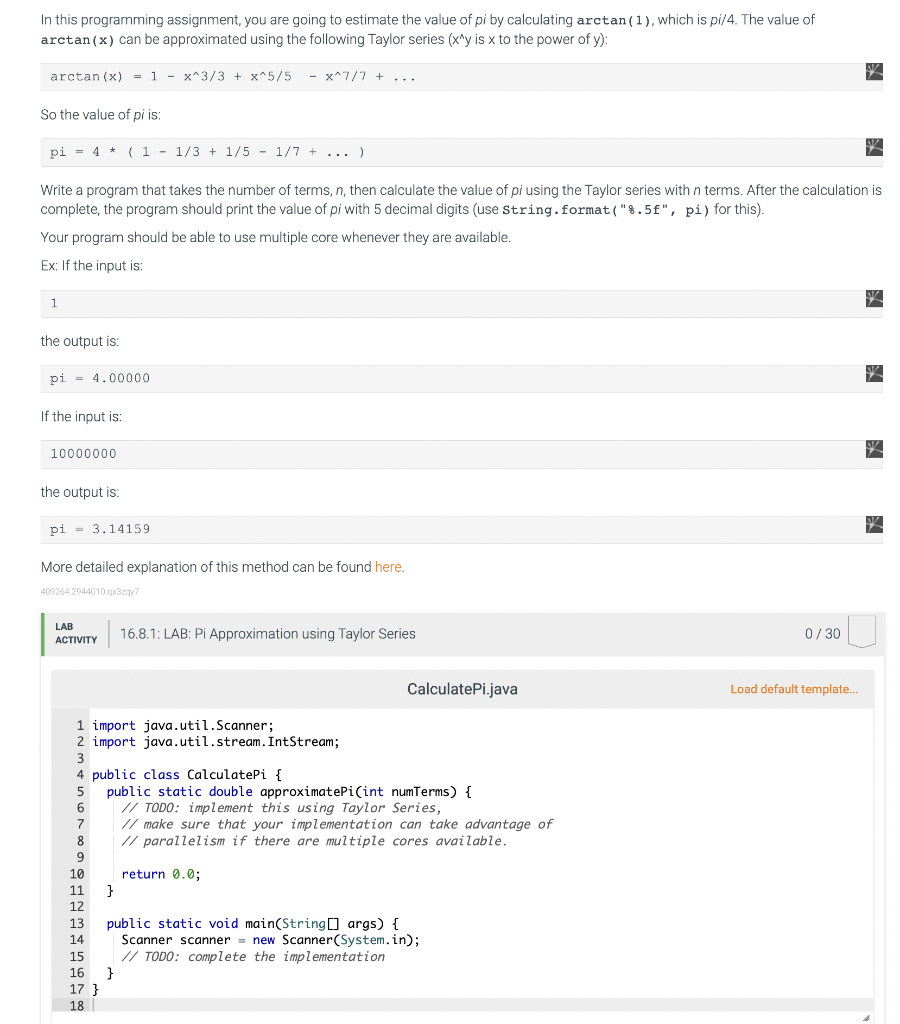Click the Scanner scanner declaration line

pos(270,940)
